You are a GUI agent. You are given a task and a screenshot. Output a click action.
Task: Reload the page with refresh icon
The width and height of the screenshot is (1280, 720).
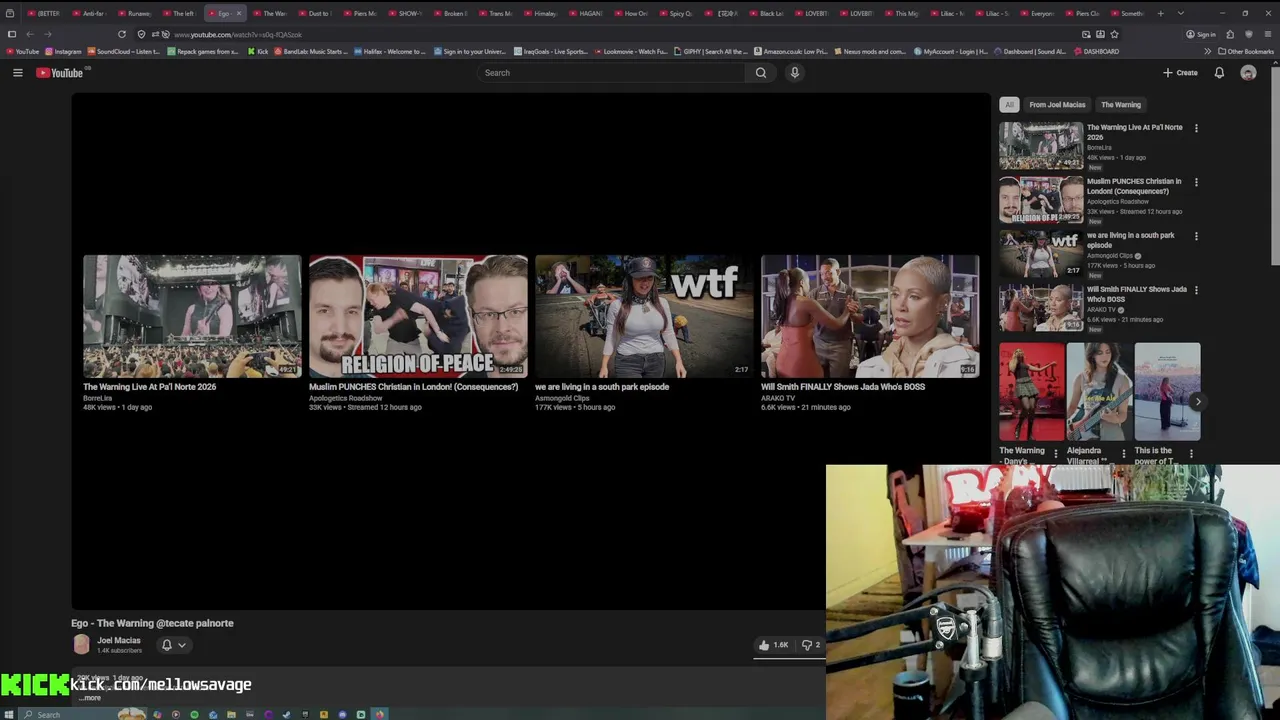[122, 34]
